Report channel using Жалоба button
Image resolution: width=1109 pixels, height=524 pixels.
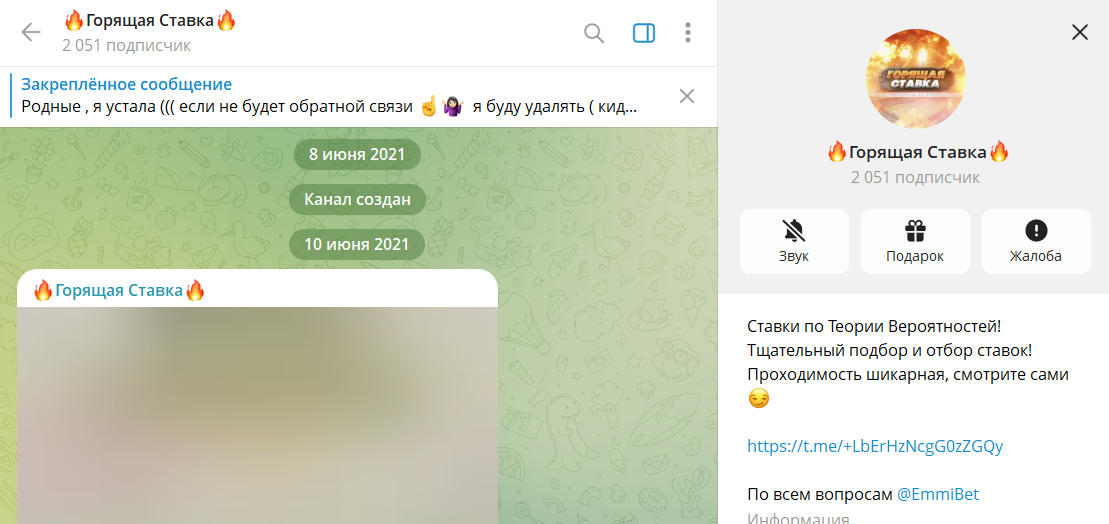click(x=1036, y=241)
